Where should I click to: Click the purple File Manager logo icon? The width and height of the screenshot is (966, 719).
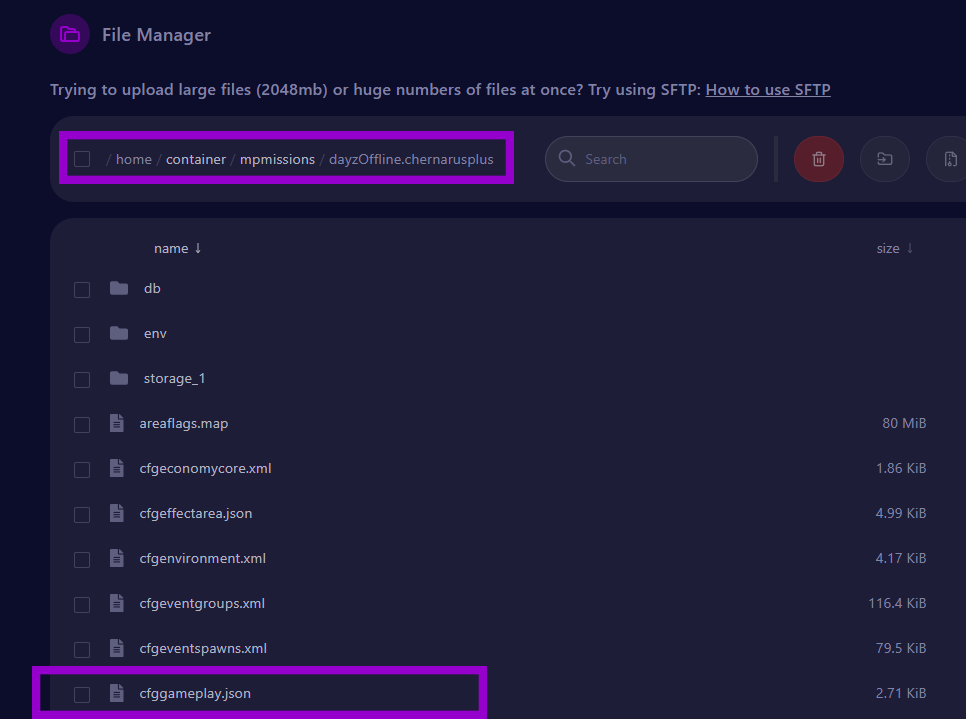[69, 33]
